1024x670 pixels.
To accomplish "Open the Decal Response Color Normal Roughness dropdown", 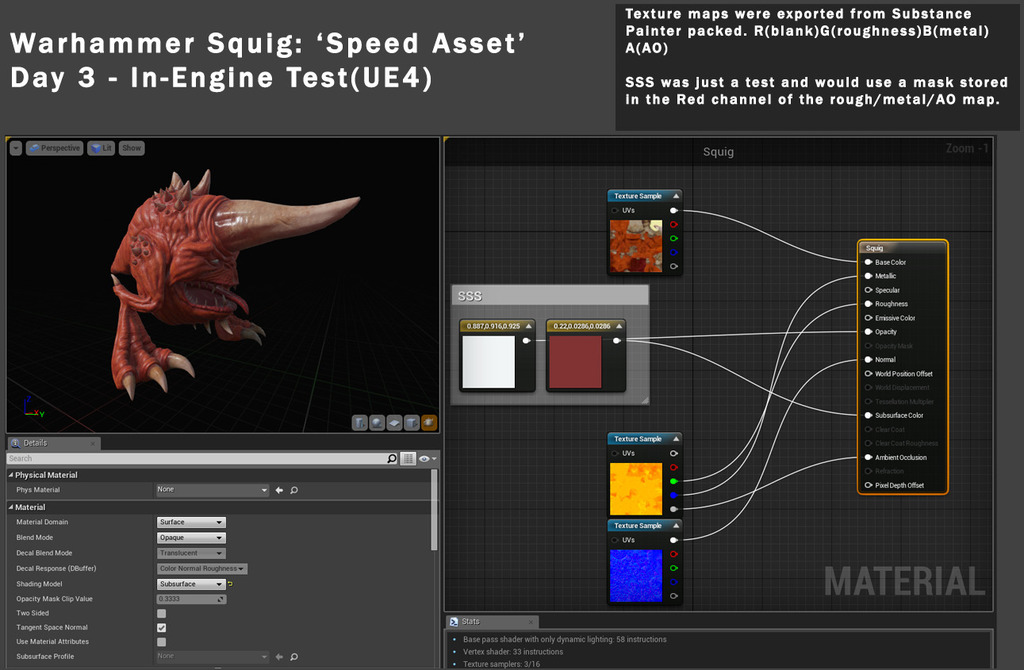I will click(x=202, y=569).
